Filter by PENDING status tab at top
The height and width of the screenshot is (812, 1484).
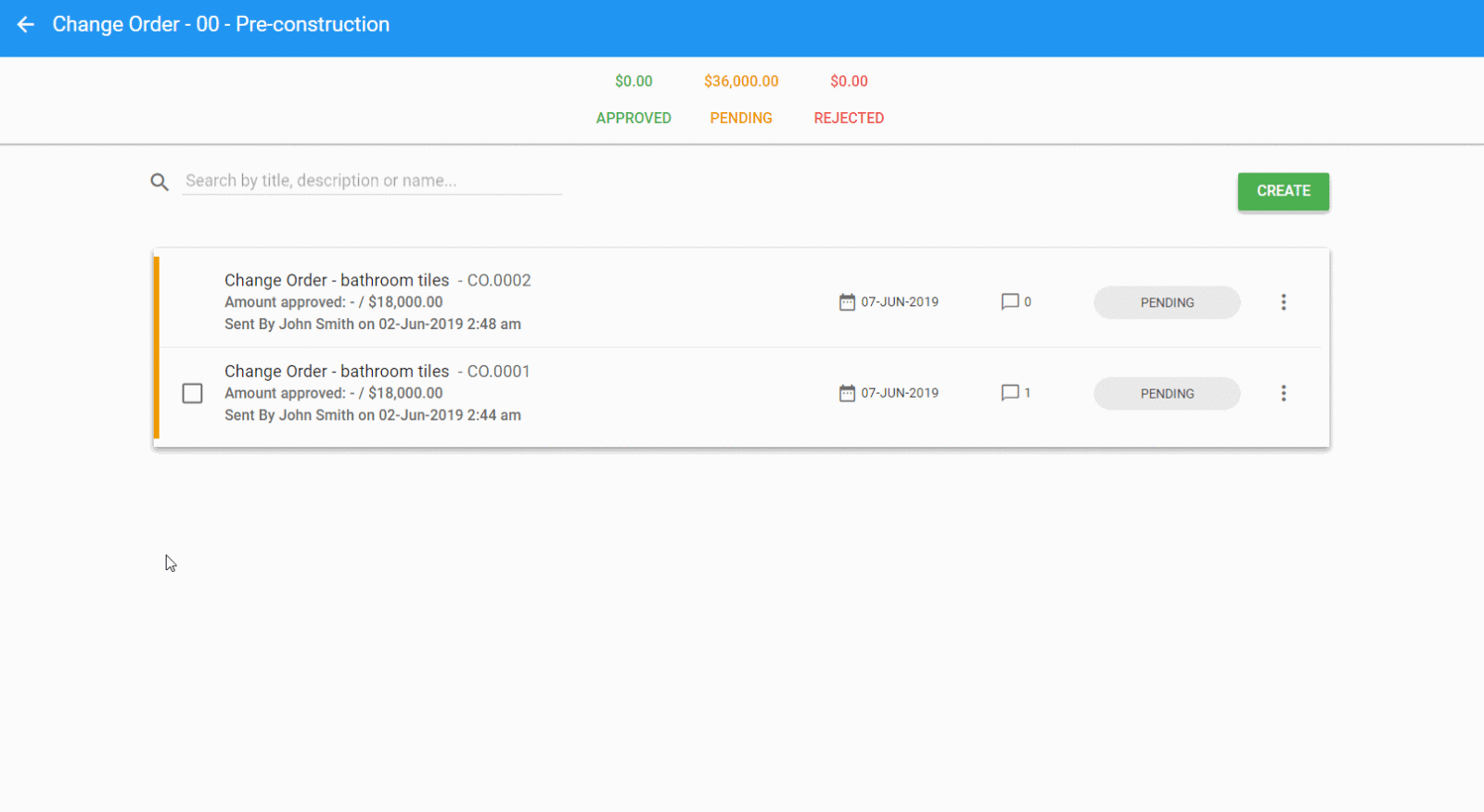[741, 118]
